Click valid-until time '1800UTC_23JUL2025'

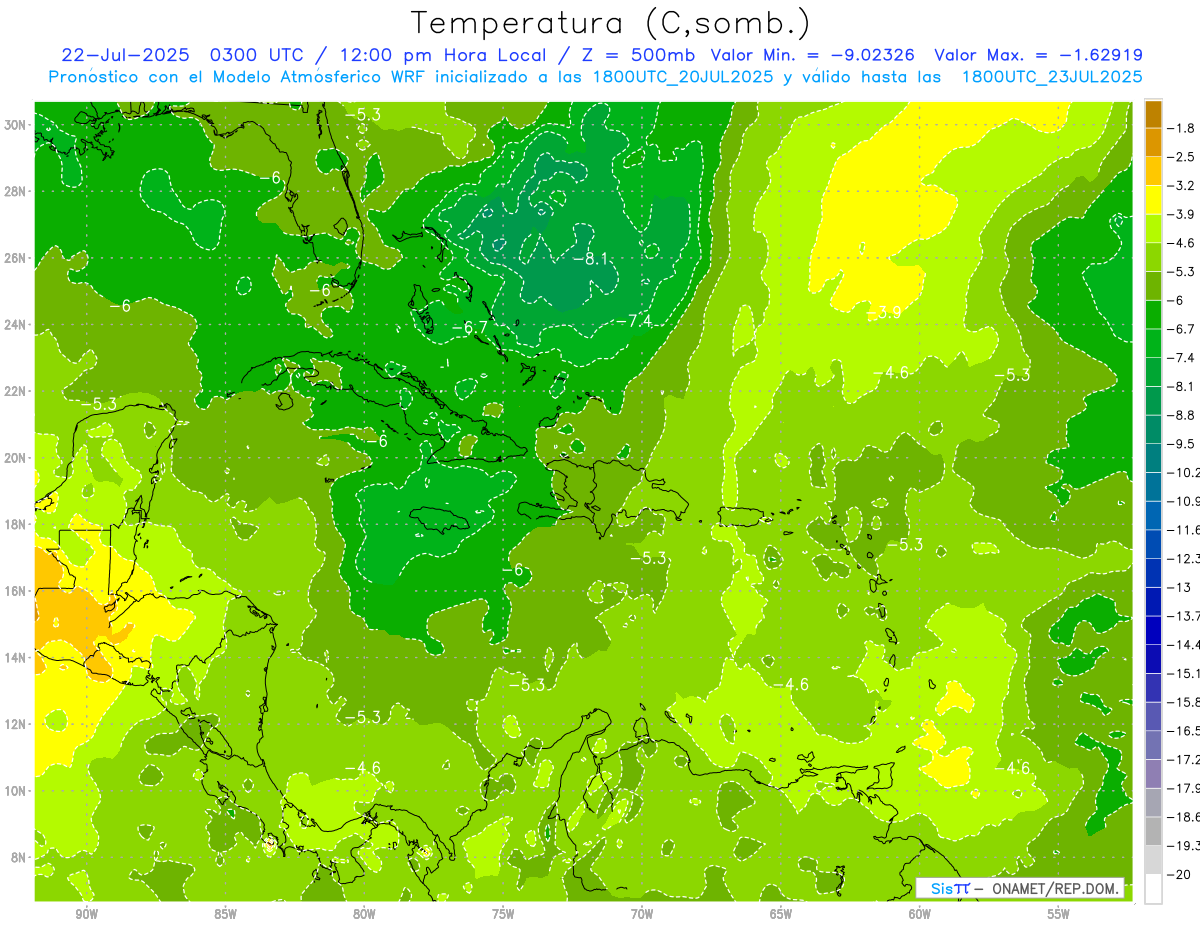click(1051, 77)
